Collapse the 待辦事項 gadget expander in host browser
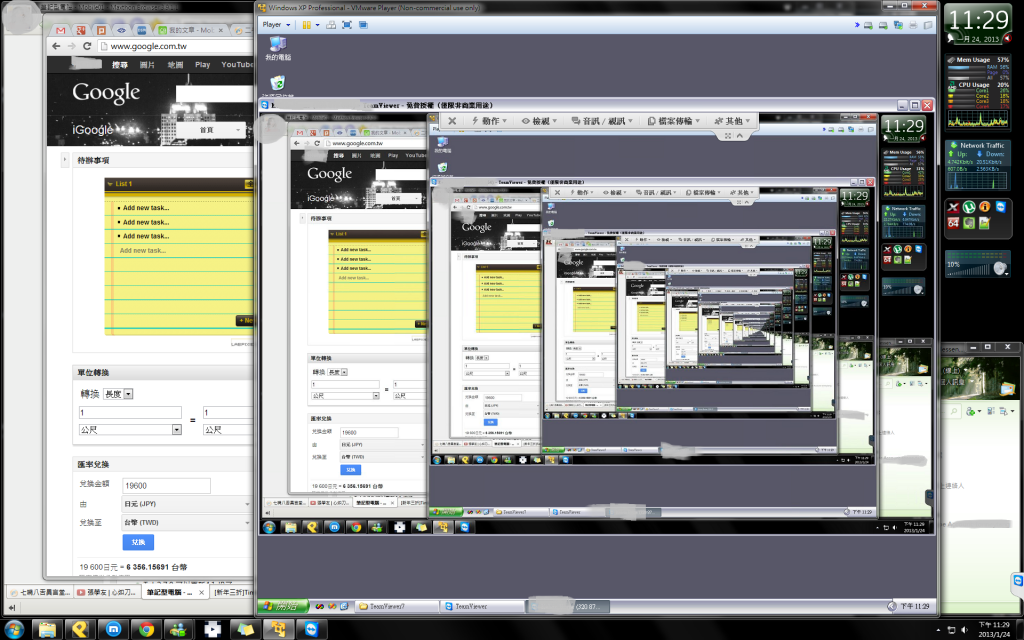The width and height of the screenshot is (1024, 640). [65, 160]
